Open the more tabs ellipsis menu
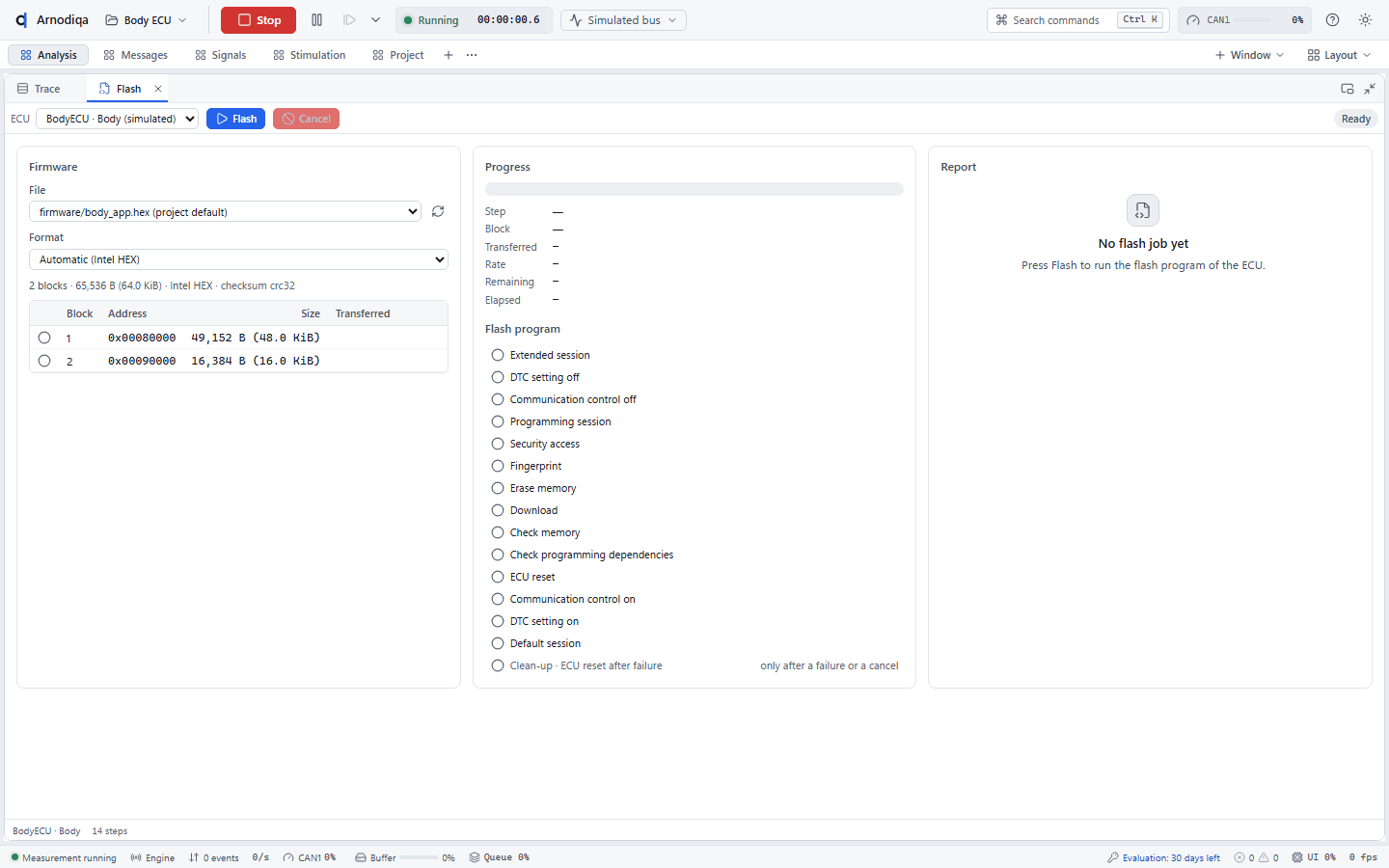This screenshot has width=1389, height=868. point(472,55)
